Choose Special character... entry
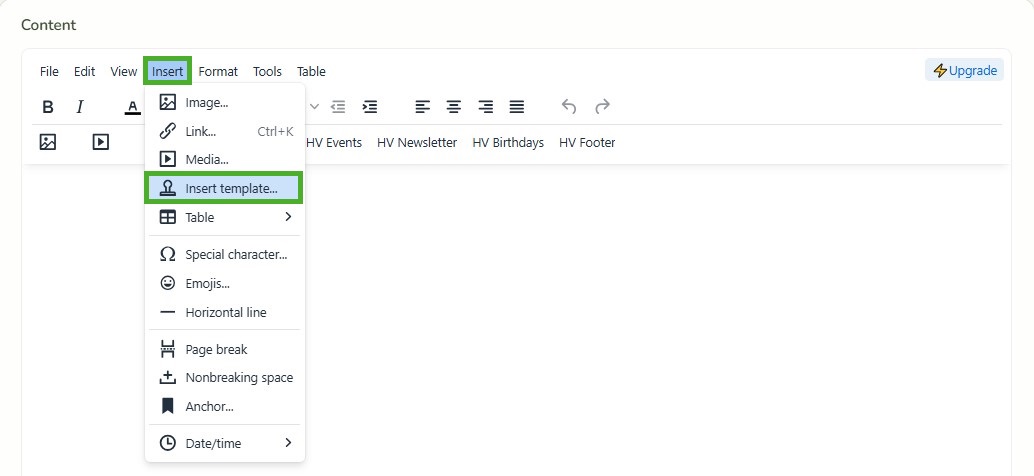This screenshot has height=476, width=1034. coord(224,254)
